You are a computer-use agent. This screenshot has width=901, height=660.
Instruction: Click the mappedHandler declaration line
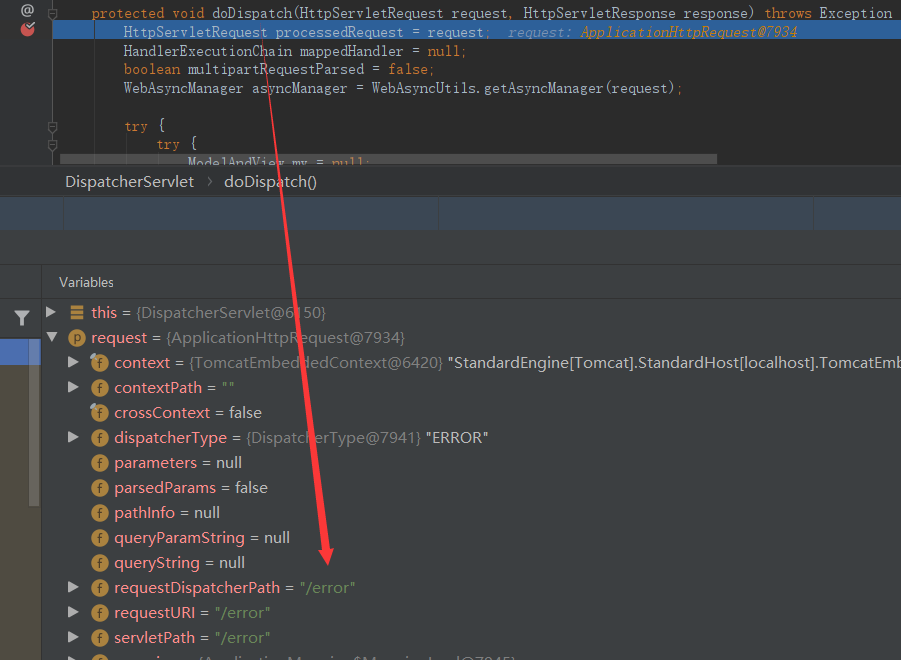coord(294,51)
